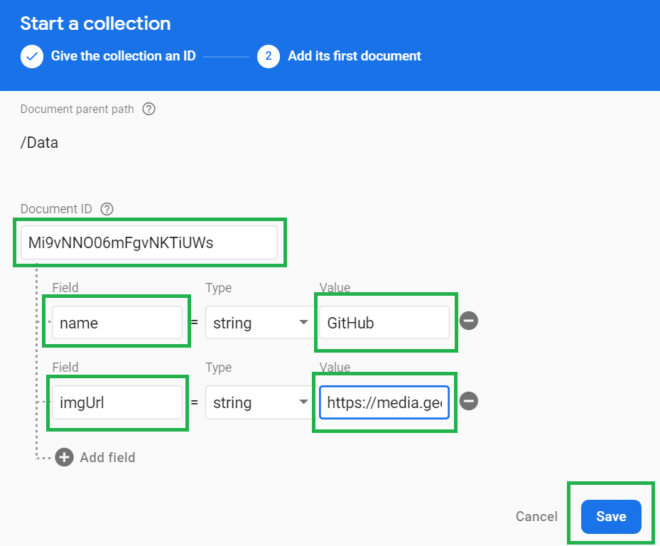Open the Type dropdown for imgUrl field
This screenshot has height=546, width=660.
click(259, 403)
